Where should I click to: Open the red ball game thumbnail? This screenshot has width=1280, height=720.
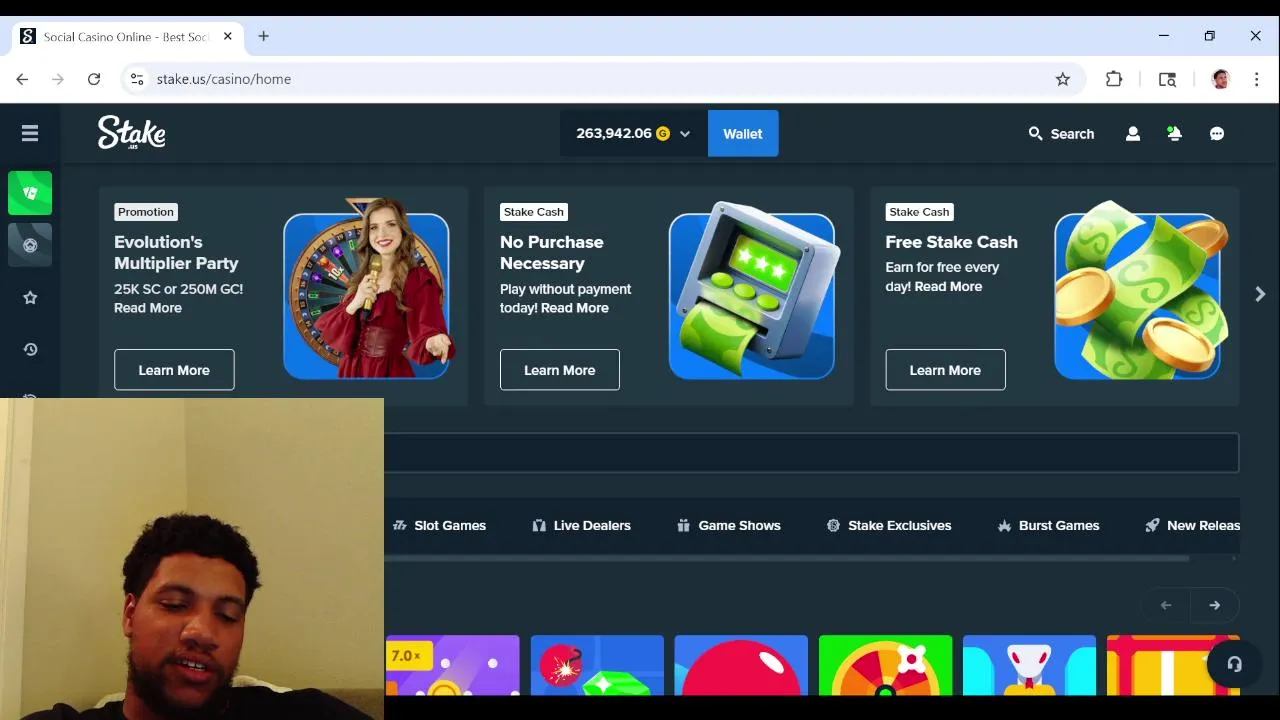tap(741, 665)
